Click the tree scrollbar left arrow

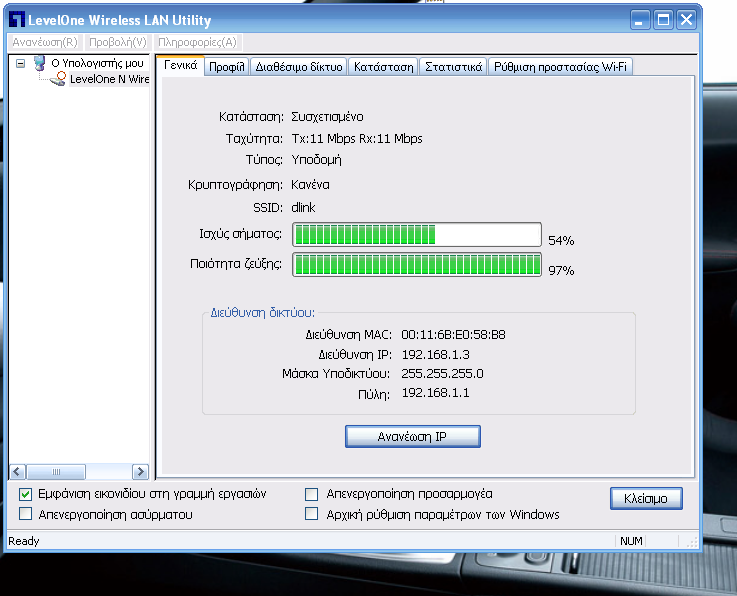(18, 471)
